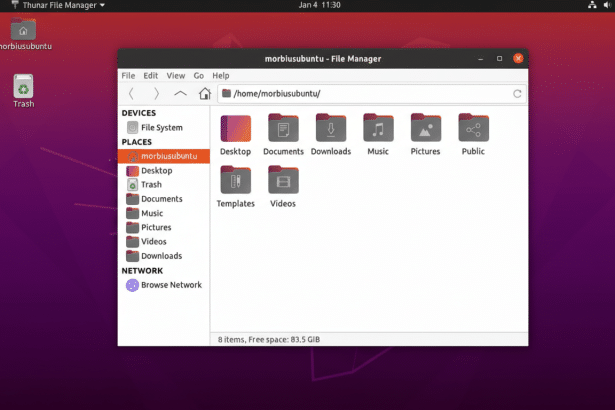Click the /home/morbiusubuntu/ path field
This screenshot has height=410, width=615.
coord(372,94)
